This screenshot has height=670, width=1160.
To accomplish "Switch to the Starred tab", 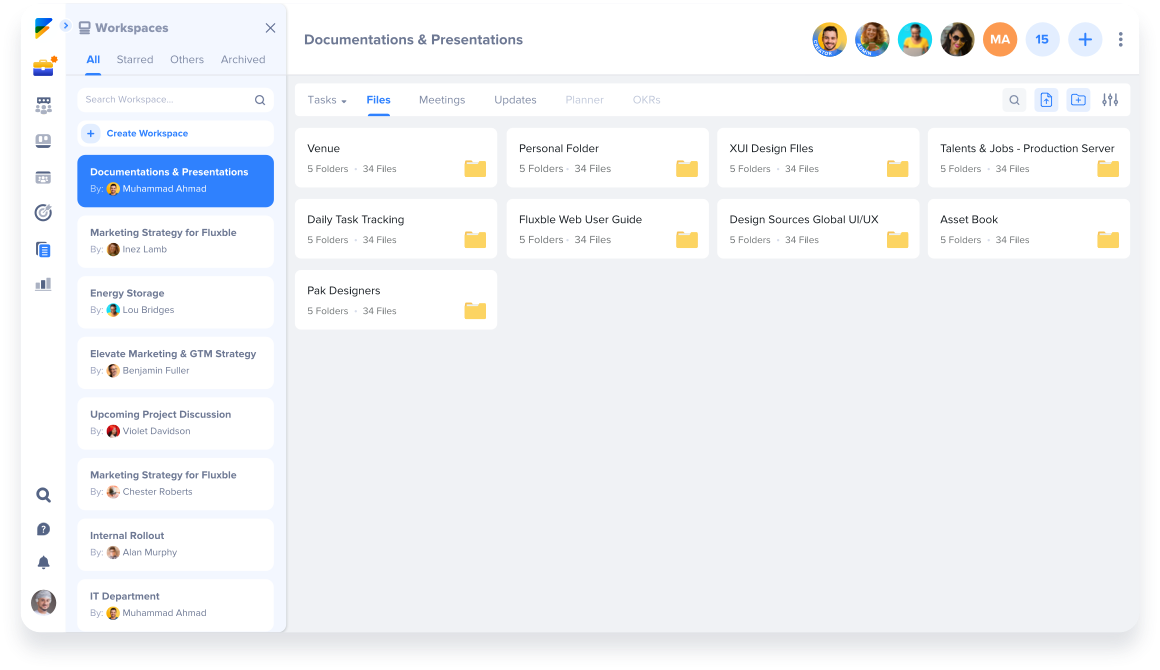I will (135, 59).
